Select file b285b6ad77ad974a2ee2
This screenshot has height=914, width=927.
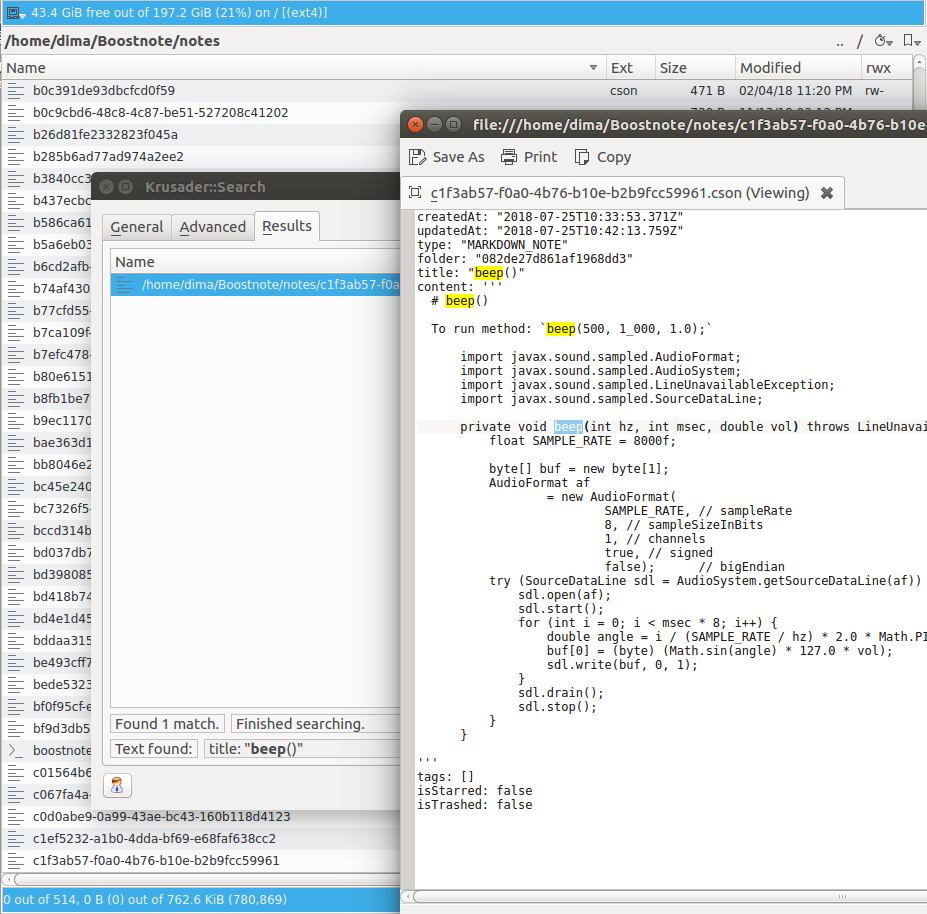108,157
